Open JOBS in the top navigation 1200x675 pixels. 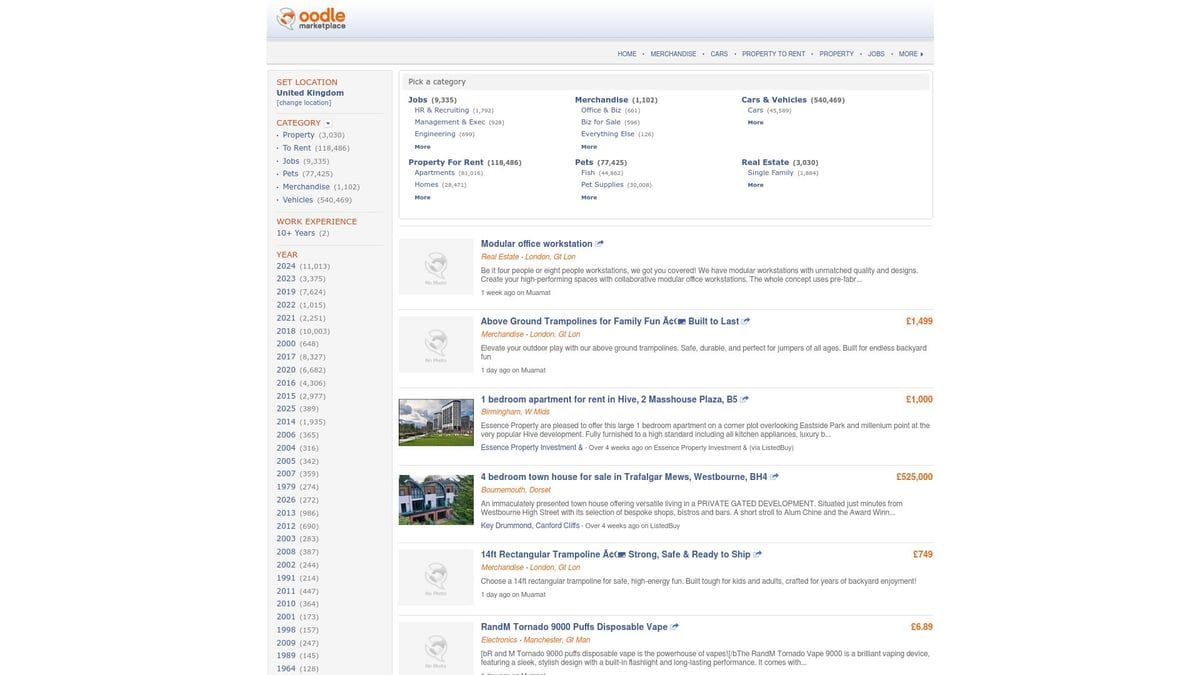[876, 54]
